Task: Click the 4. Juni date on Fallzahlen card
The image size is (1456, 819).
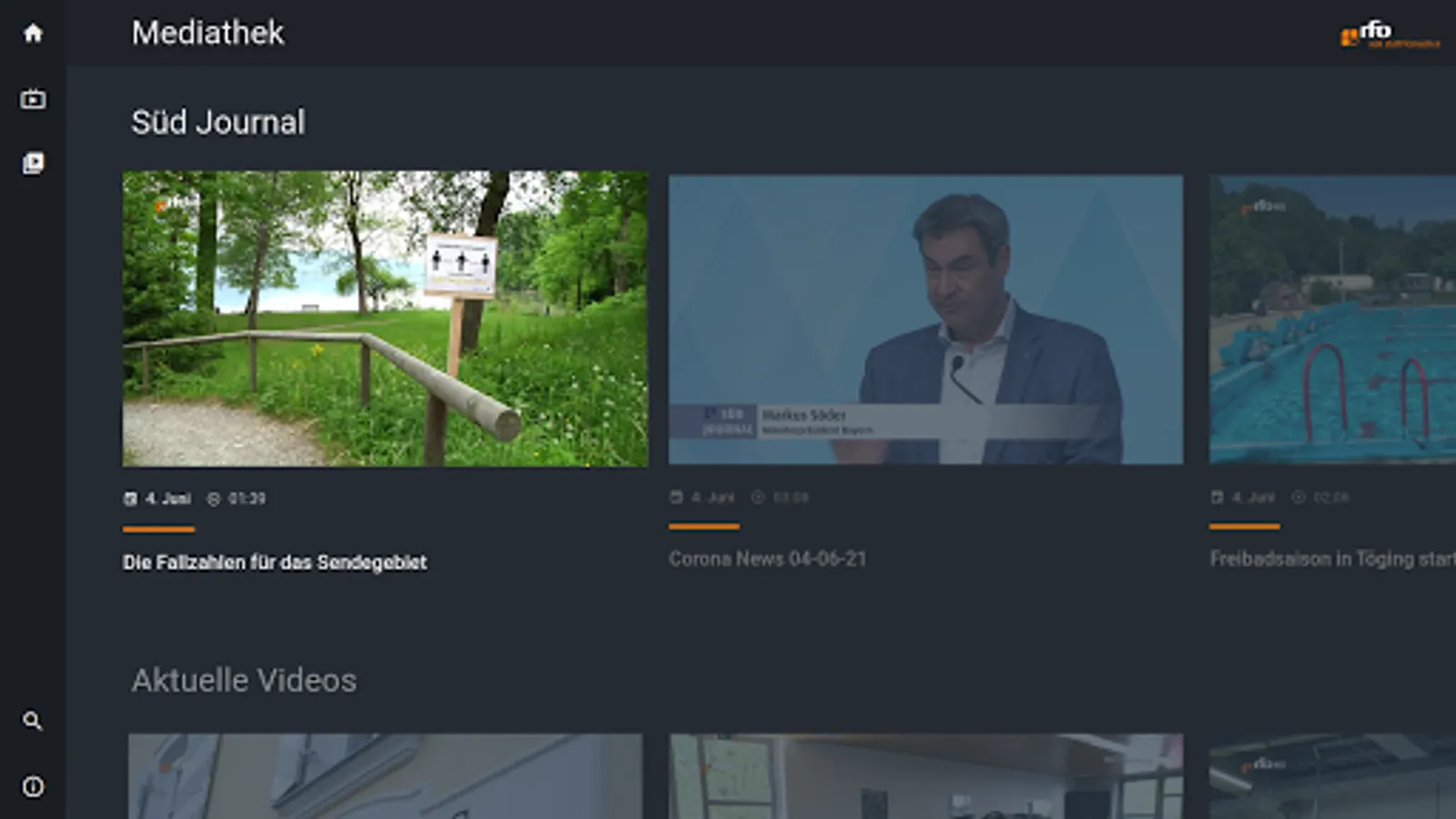Action: pyautogui.click(x=168, y=499)
